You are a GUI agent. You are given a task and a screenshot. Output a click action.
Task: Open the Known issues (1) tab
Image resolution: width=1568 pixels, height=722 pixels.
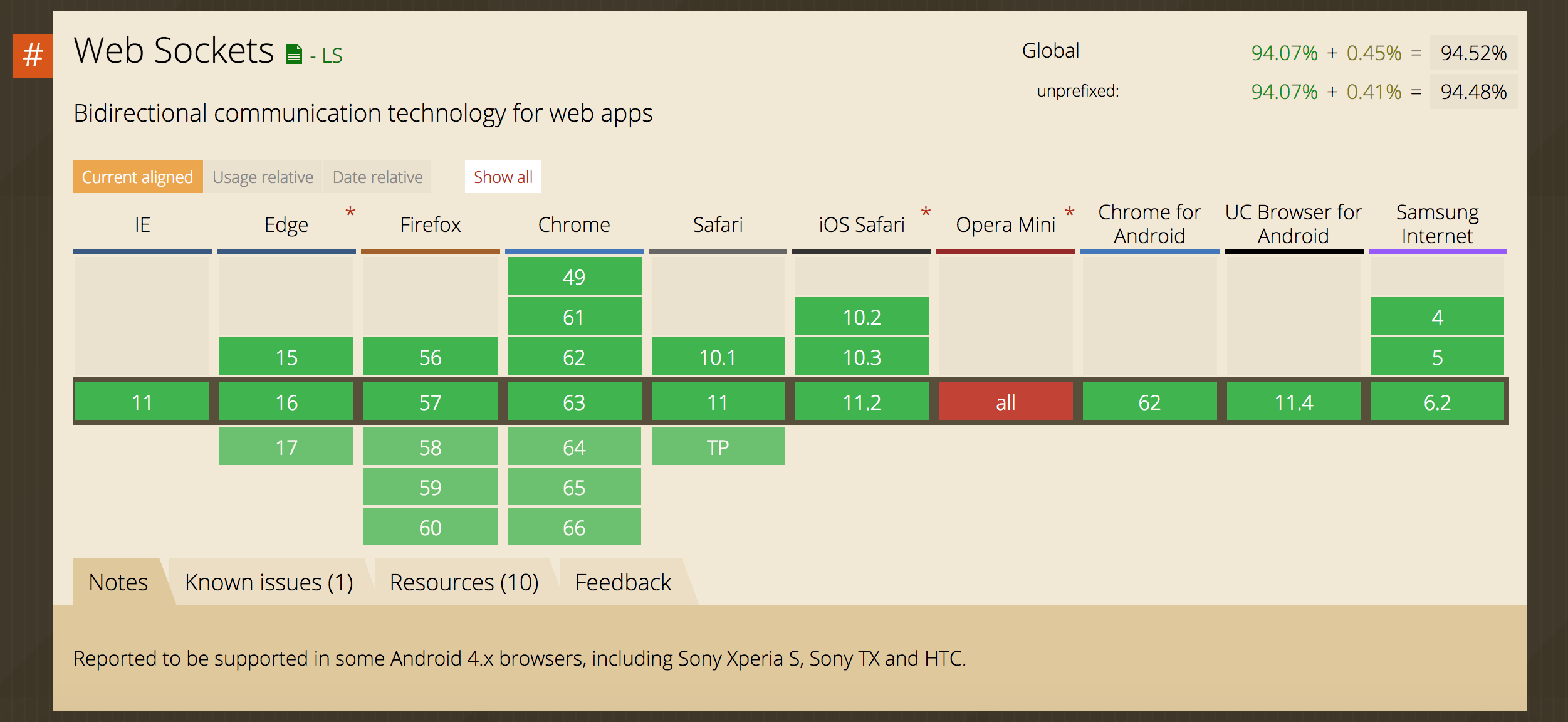point(269,582)
